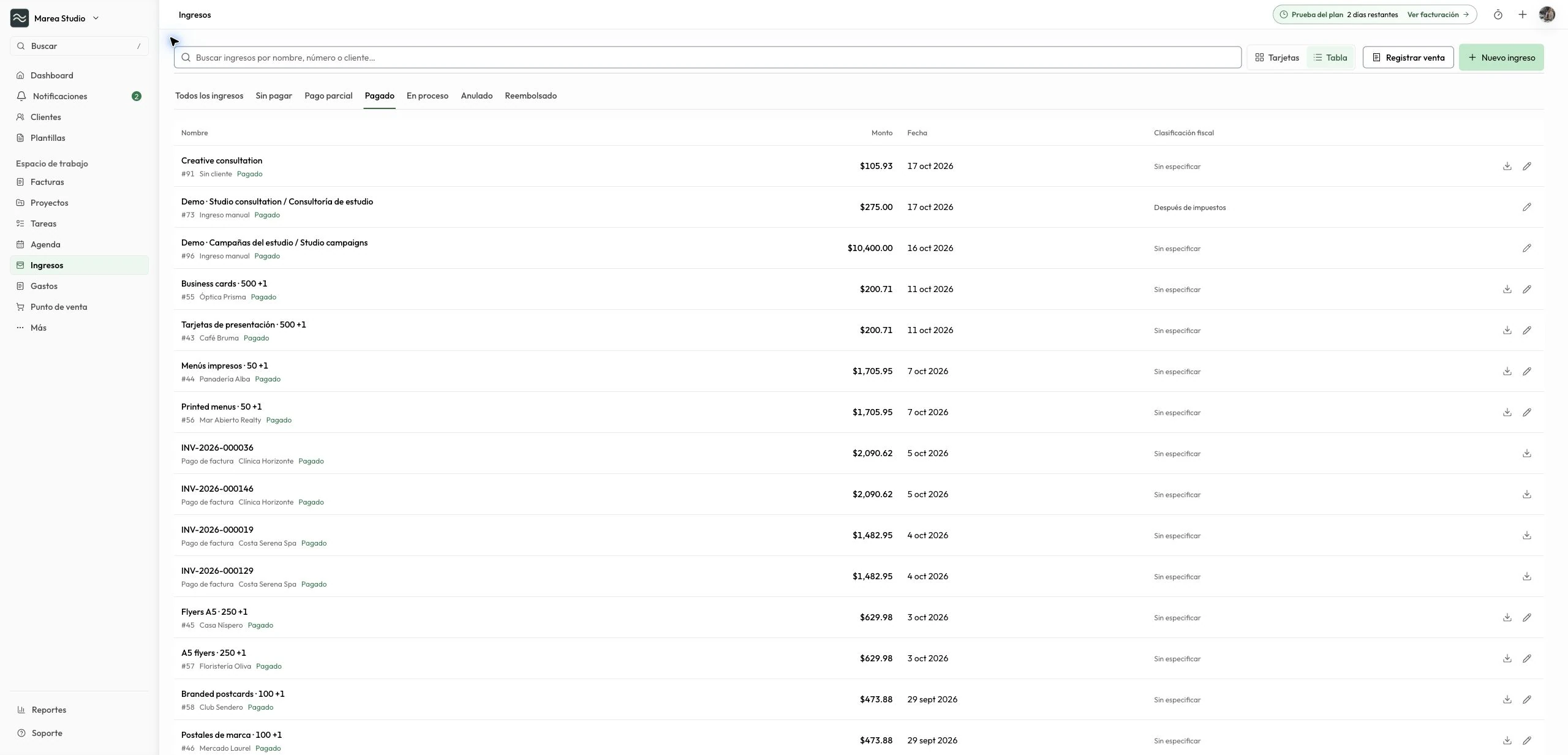The height and width of the screenshot is (755, 1568).
Task: Edit the Demo Campañas del estudio entry
Action: coord(1527,249)
